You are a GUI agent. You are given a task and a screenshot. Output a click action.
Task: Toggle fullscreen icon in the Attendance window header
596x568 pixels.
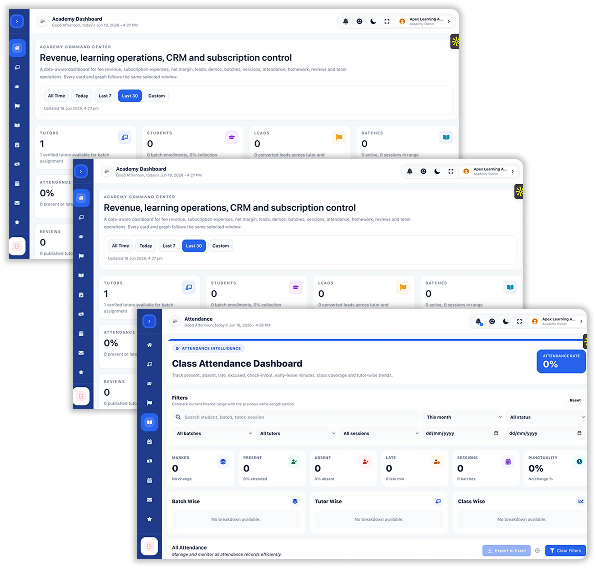tap(519, 321)
